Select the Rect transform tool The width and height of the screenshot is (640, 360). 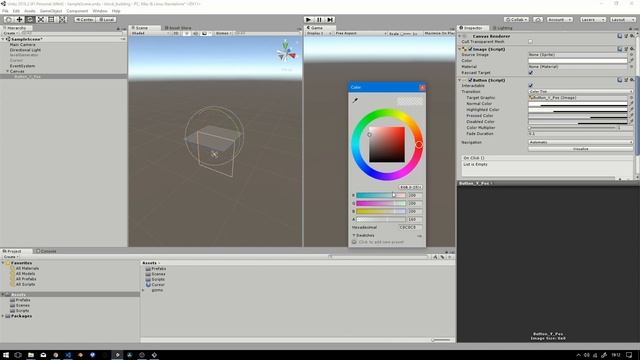(51, 19)
